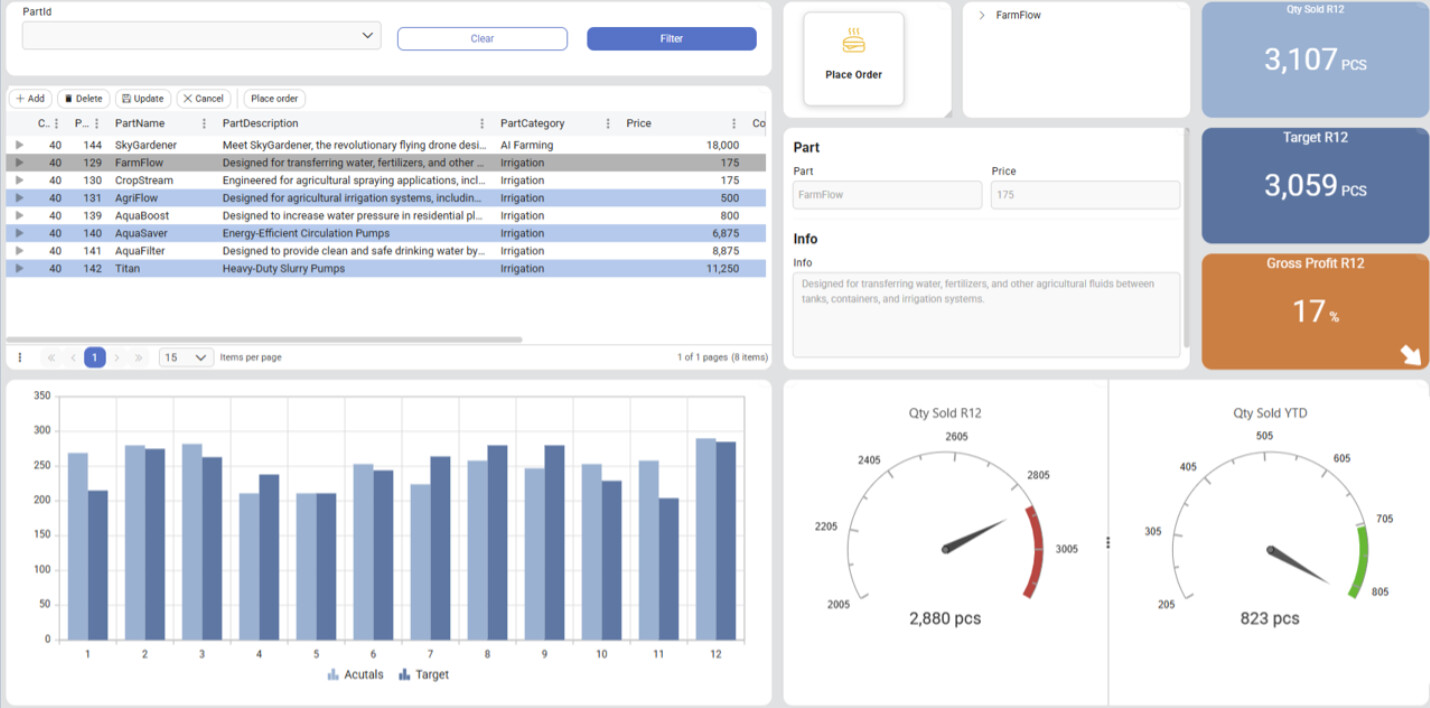This screenshot has width=1430, height=708.
Task: Click the Gross Profit downward arrow icon
Action: pyautogui.click(x=1411, y=355)
